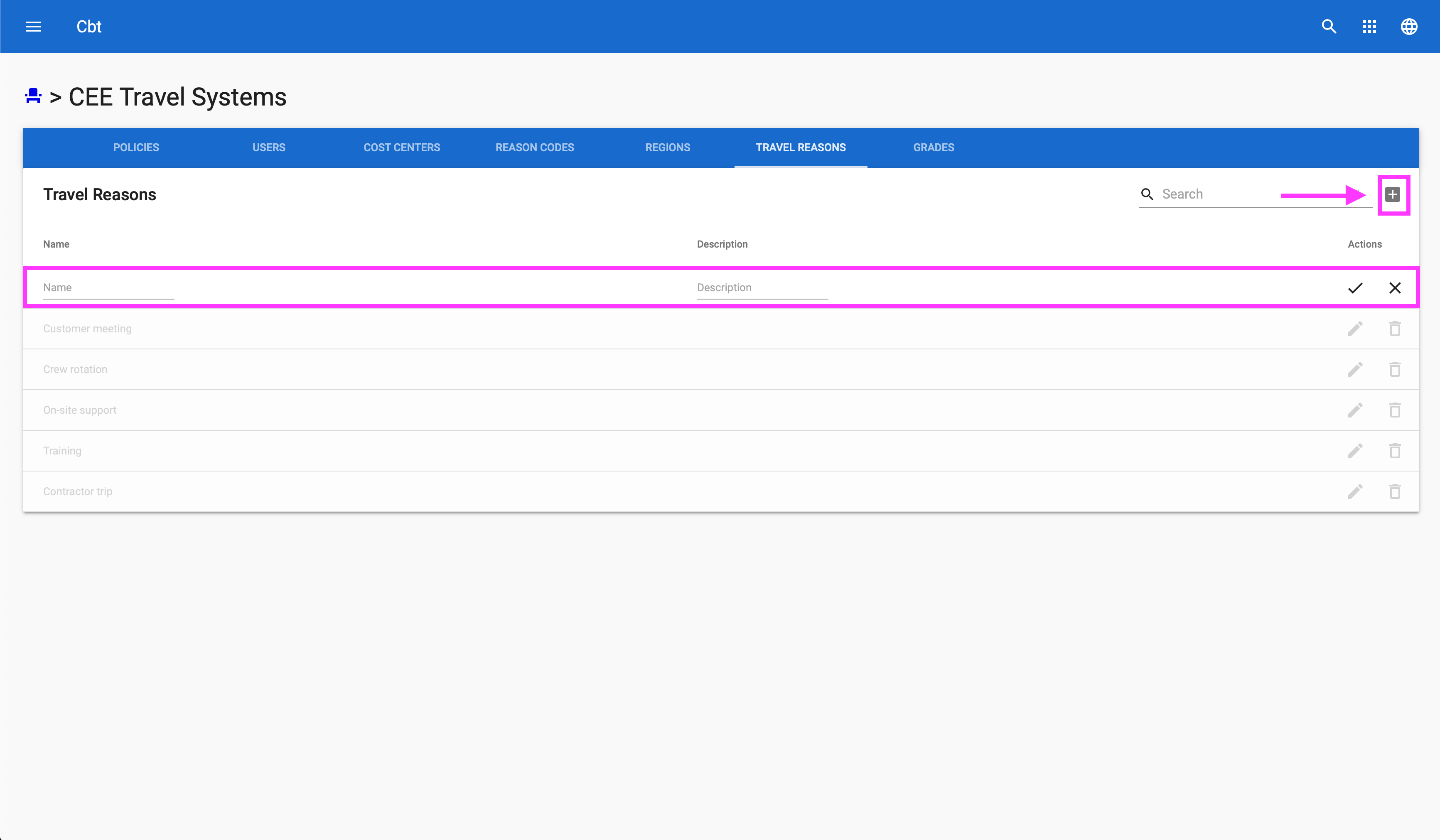The width and height of the screenshot is (1440, 840).
Task: Select the Crew rotation row text
Action: pyautogui.click(x=76, y=369)
